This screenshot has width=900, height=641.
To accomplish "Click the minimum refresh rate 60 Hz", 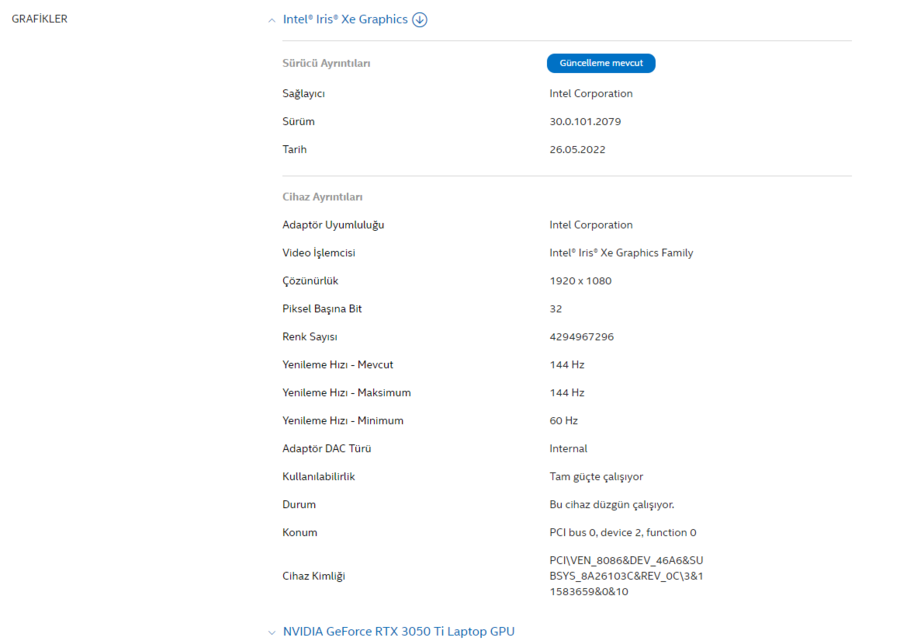I will coord(564,421).
